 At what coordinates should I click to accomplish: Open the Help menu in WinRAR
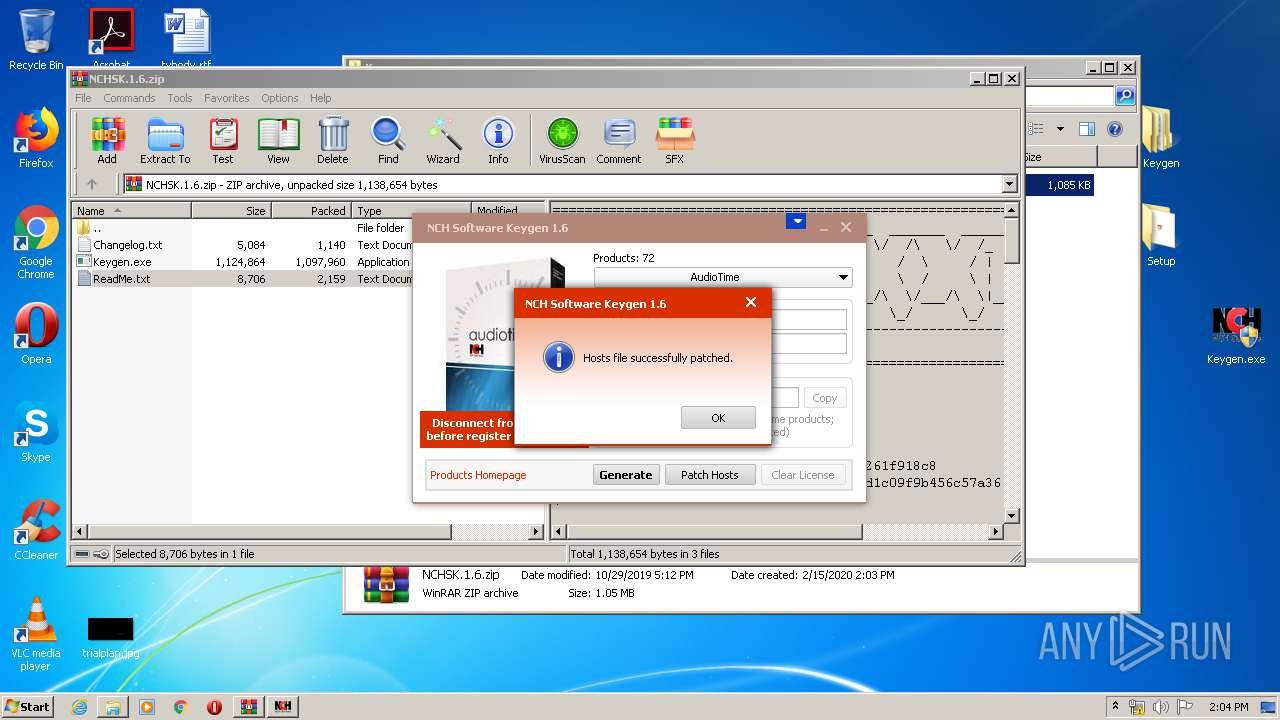pos(320,98)
